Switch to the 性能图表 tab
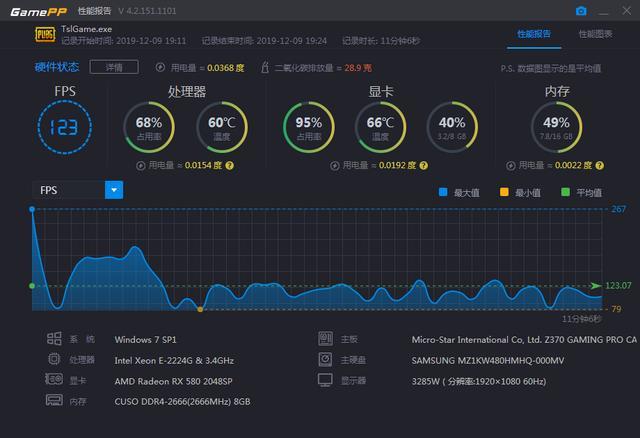 click(x=595, y=34)
